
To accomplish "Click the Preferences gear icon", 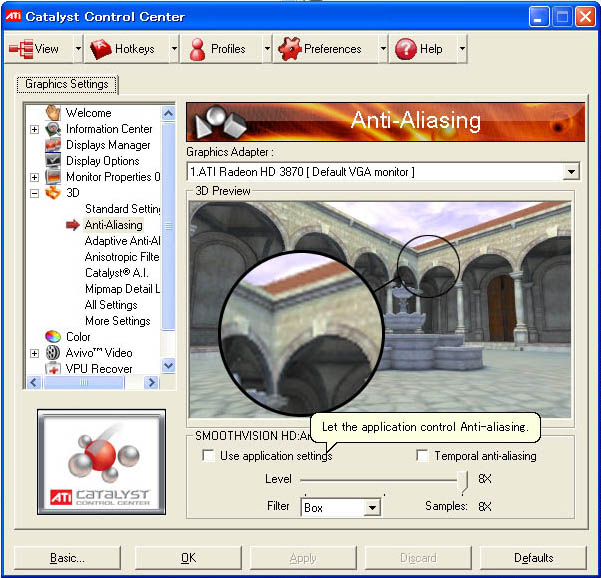I will click(290, 49).
